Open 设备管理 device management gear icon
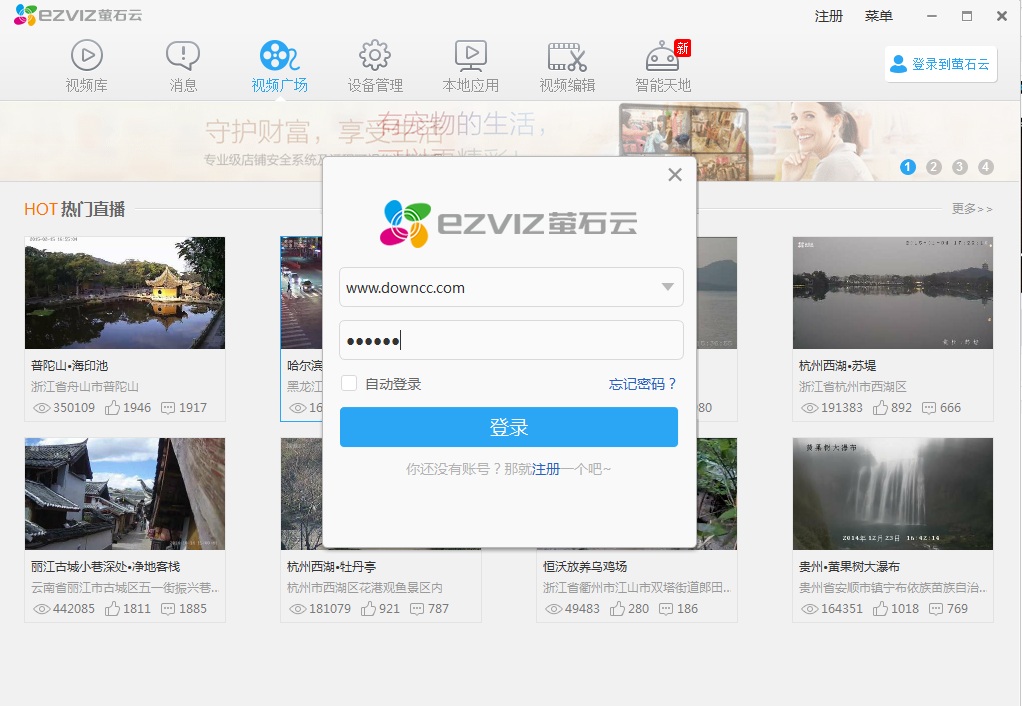 click(x=375, y=55)
